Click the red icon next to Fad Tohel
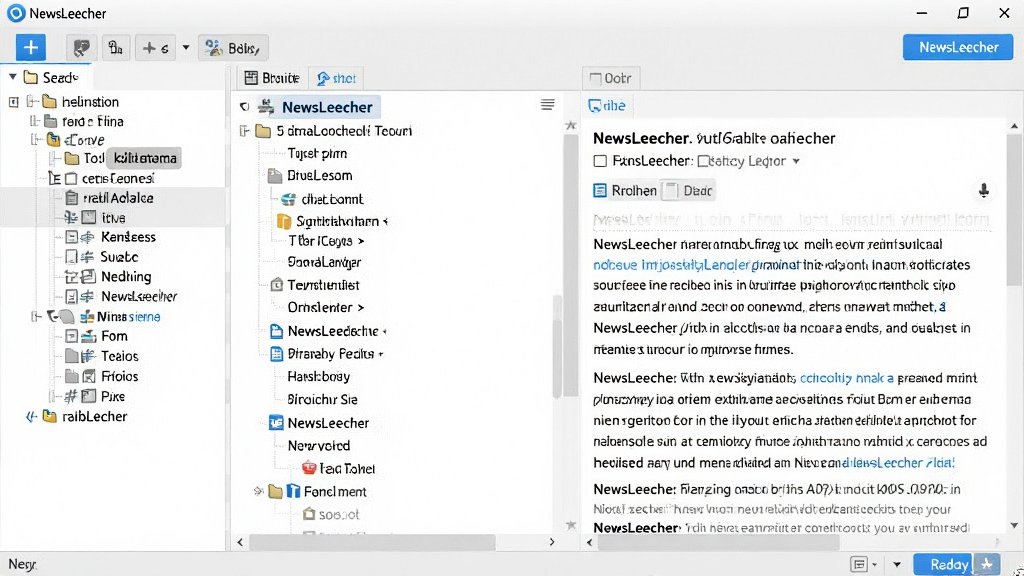 (x=309, y=468)
